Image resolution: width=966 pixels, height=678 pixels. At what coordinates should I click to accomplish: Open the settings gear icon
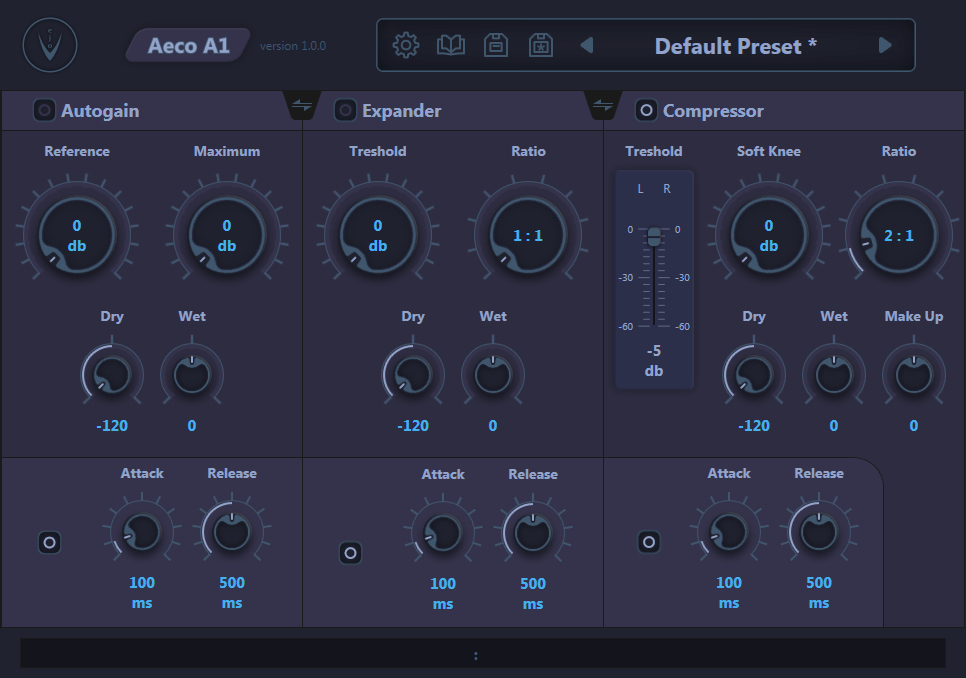pos(405,45)
